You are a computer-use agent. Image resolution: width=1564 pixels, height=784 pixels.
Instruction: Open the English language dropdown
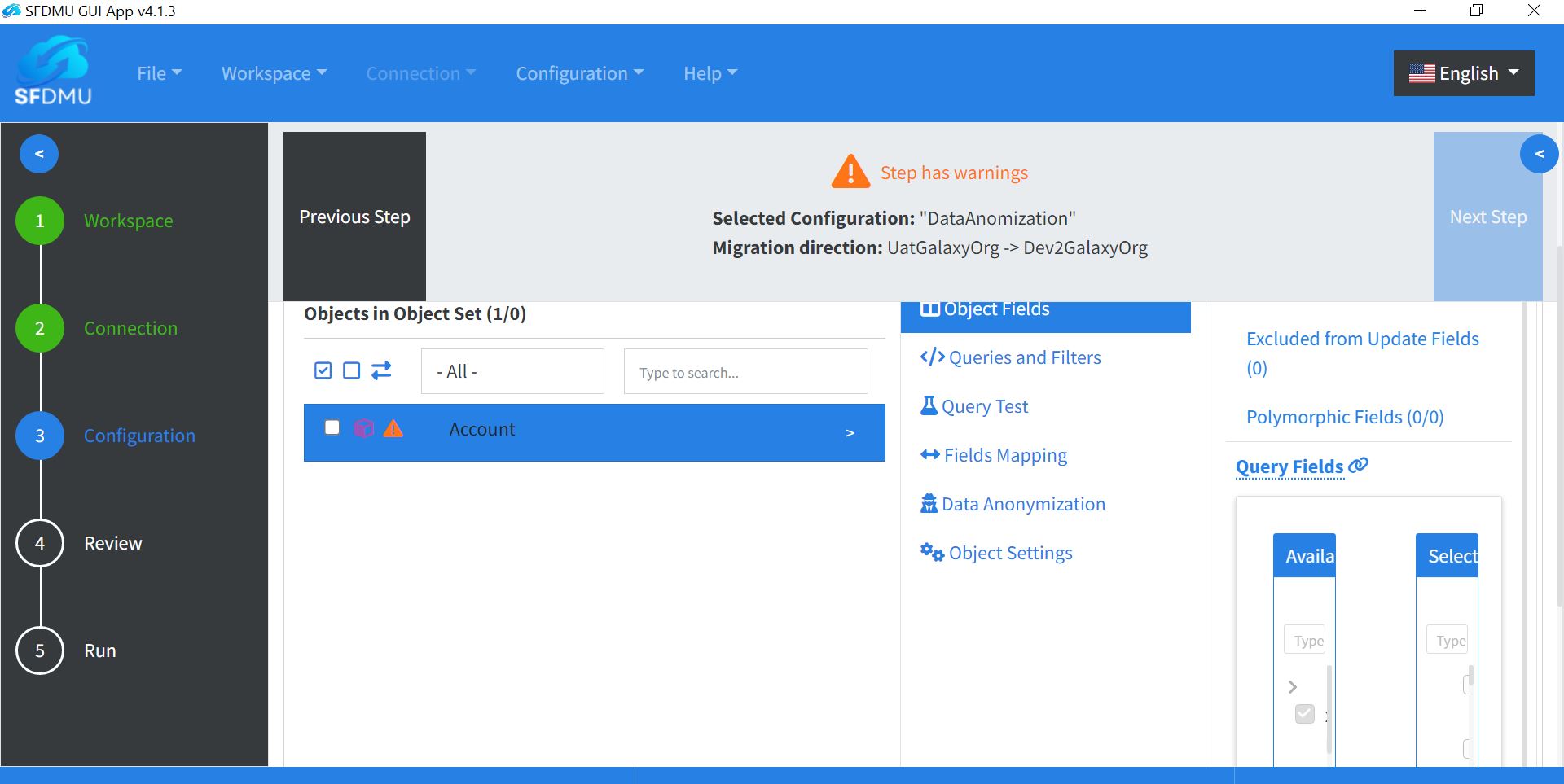pos(1464,73)
